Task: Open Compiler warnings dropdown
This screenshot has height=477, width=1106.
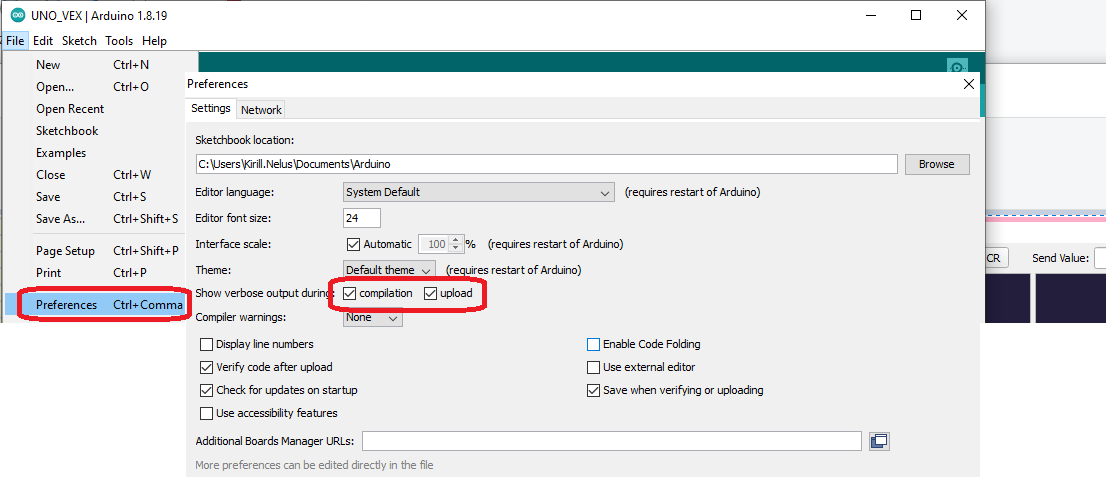Action: (372, 318)
